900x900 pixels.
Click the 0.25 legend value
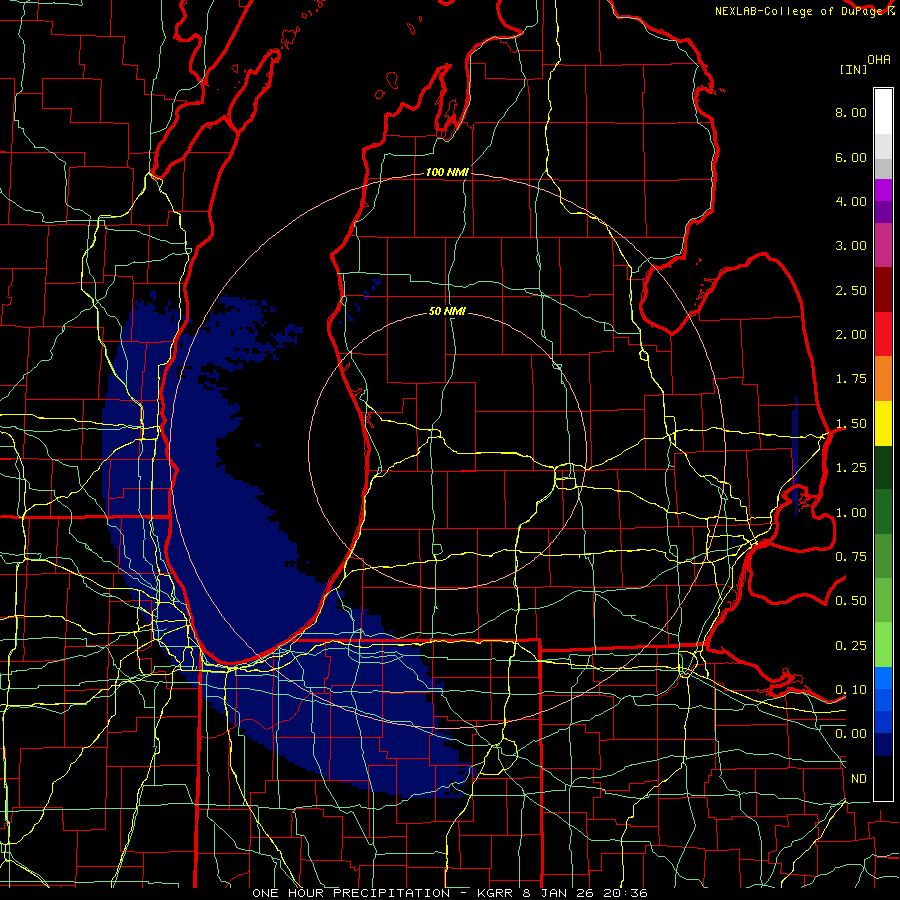tap(851, 646)
